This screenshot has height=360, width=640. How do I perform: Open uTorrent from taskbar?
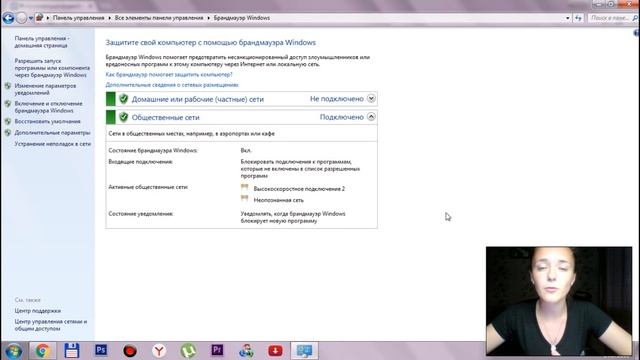[188, 351]
